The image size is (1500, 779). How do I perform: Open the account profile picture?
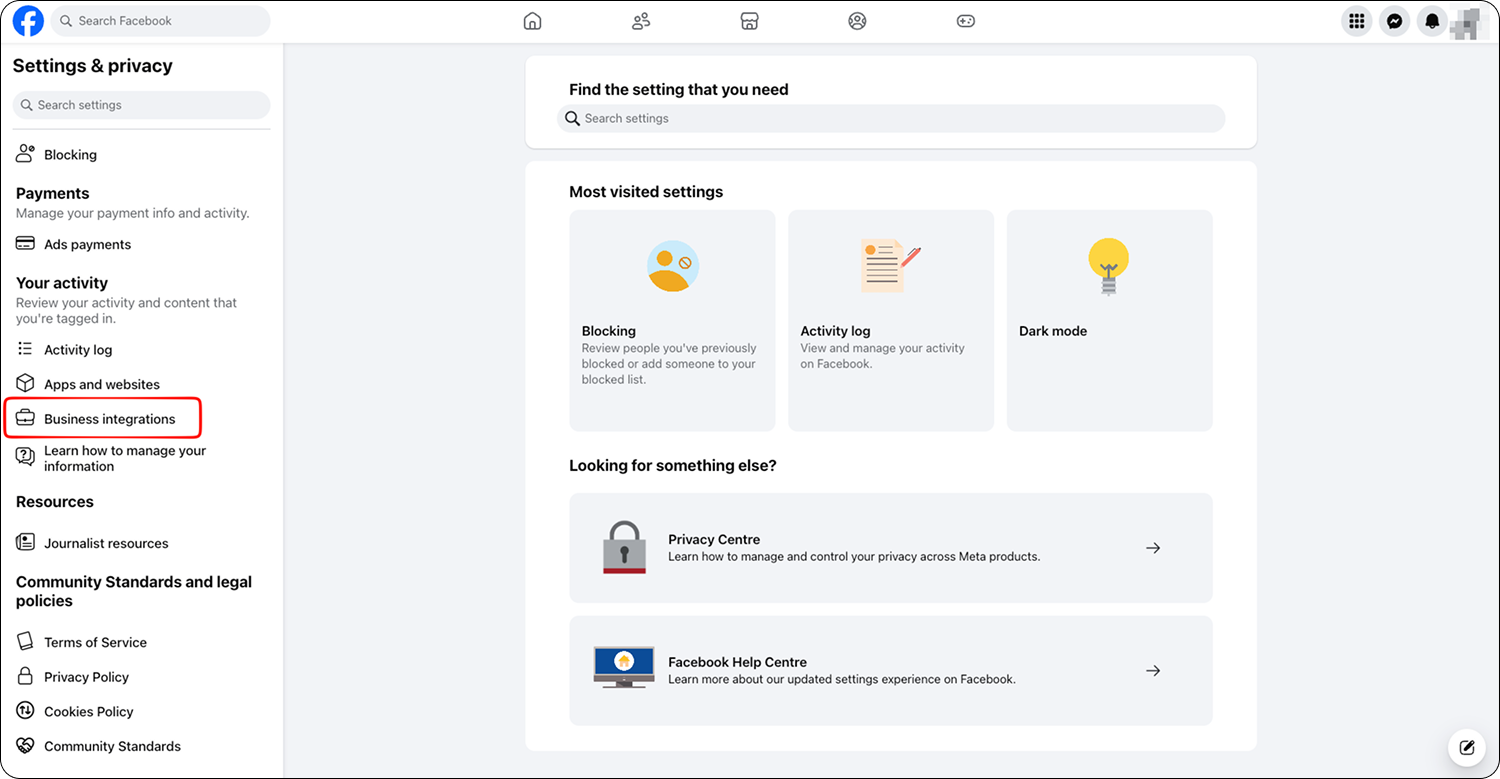(1467, 22)
